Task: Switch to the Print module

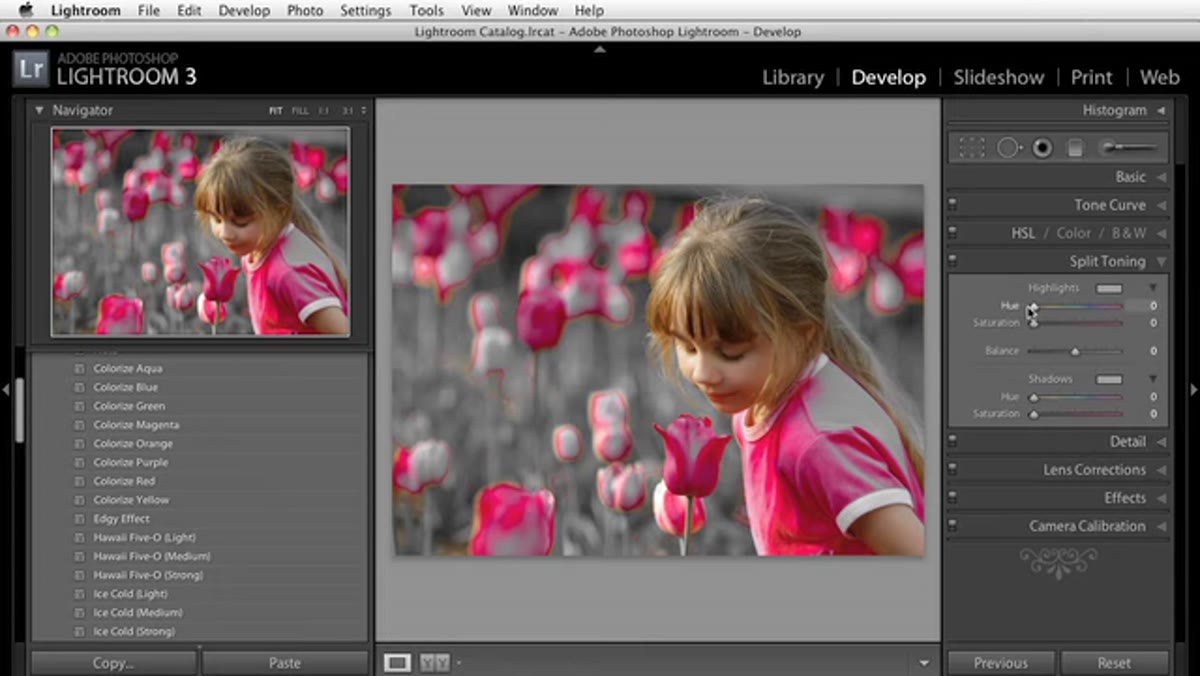Action: click(1091, 77)
